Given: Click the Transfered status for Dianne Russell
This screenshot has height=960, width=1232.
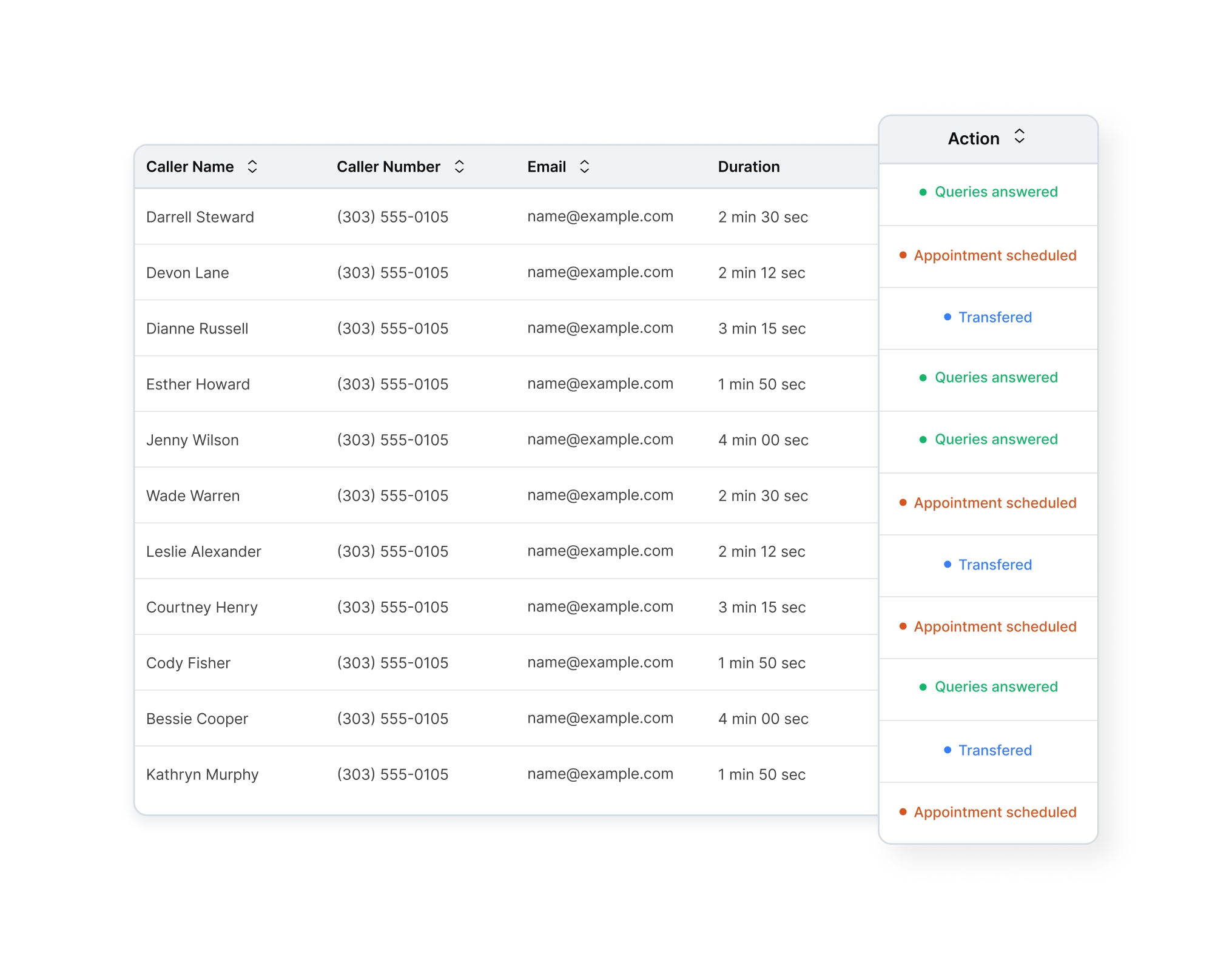Looking at the screenshot, I should click(x=995, y=317).
